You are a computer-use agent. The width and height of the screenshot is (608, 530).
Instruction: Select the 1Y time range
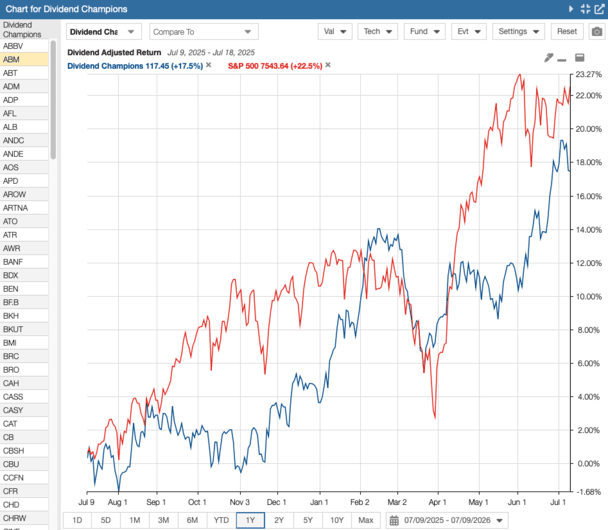250,520
